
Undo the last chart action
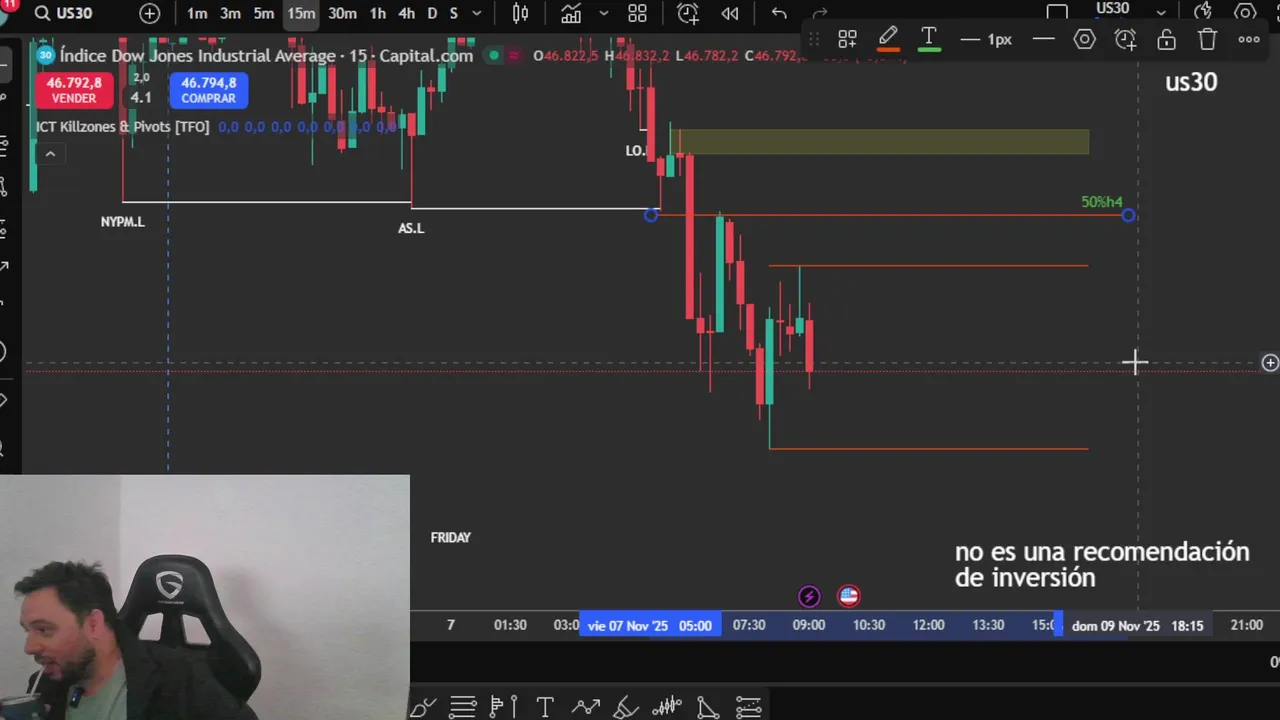coord(779,13)
